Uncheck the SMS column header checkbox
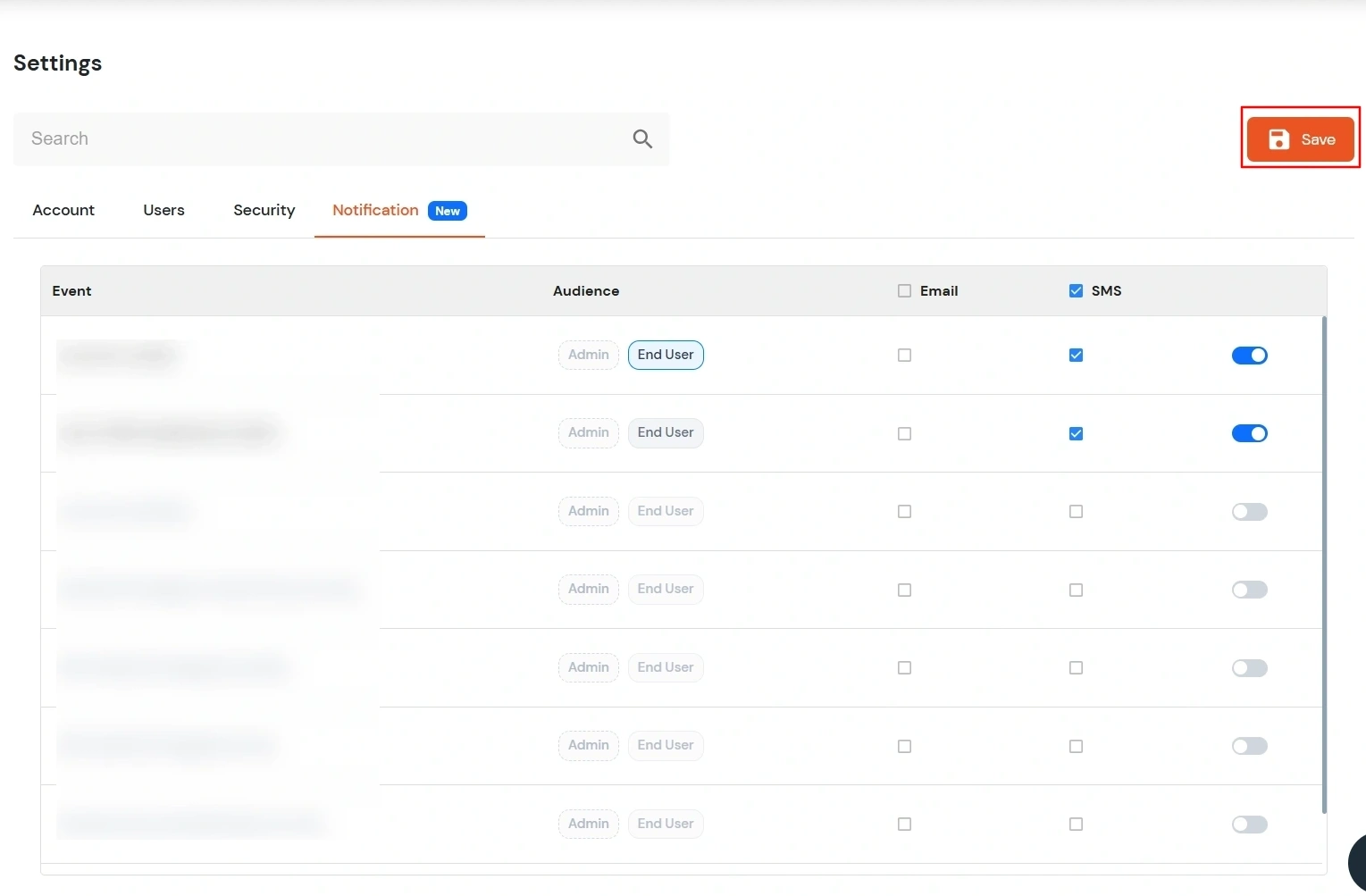This screenshot has width=1366, height=896. 1076,291
